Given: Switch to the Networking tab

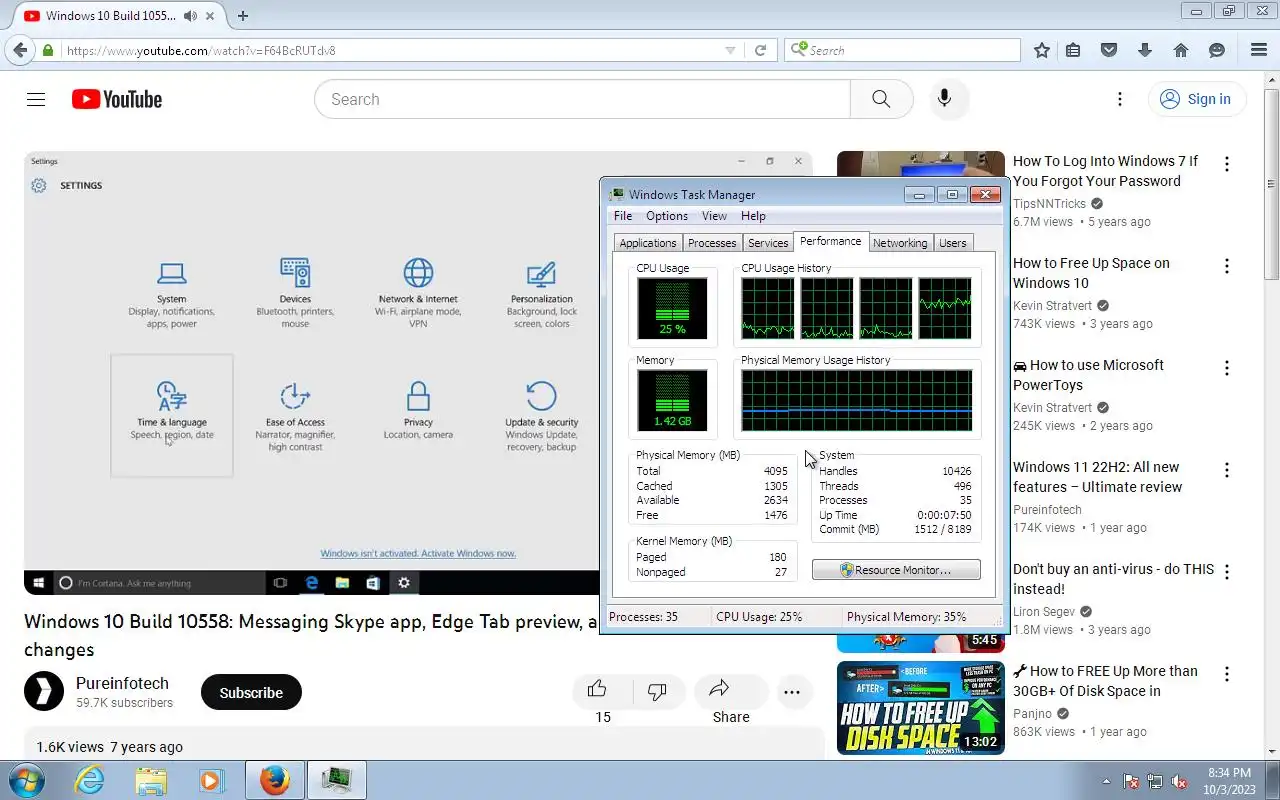Looking at the screenshot, I should click(900, 243).
